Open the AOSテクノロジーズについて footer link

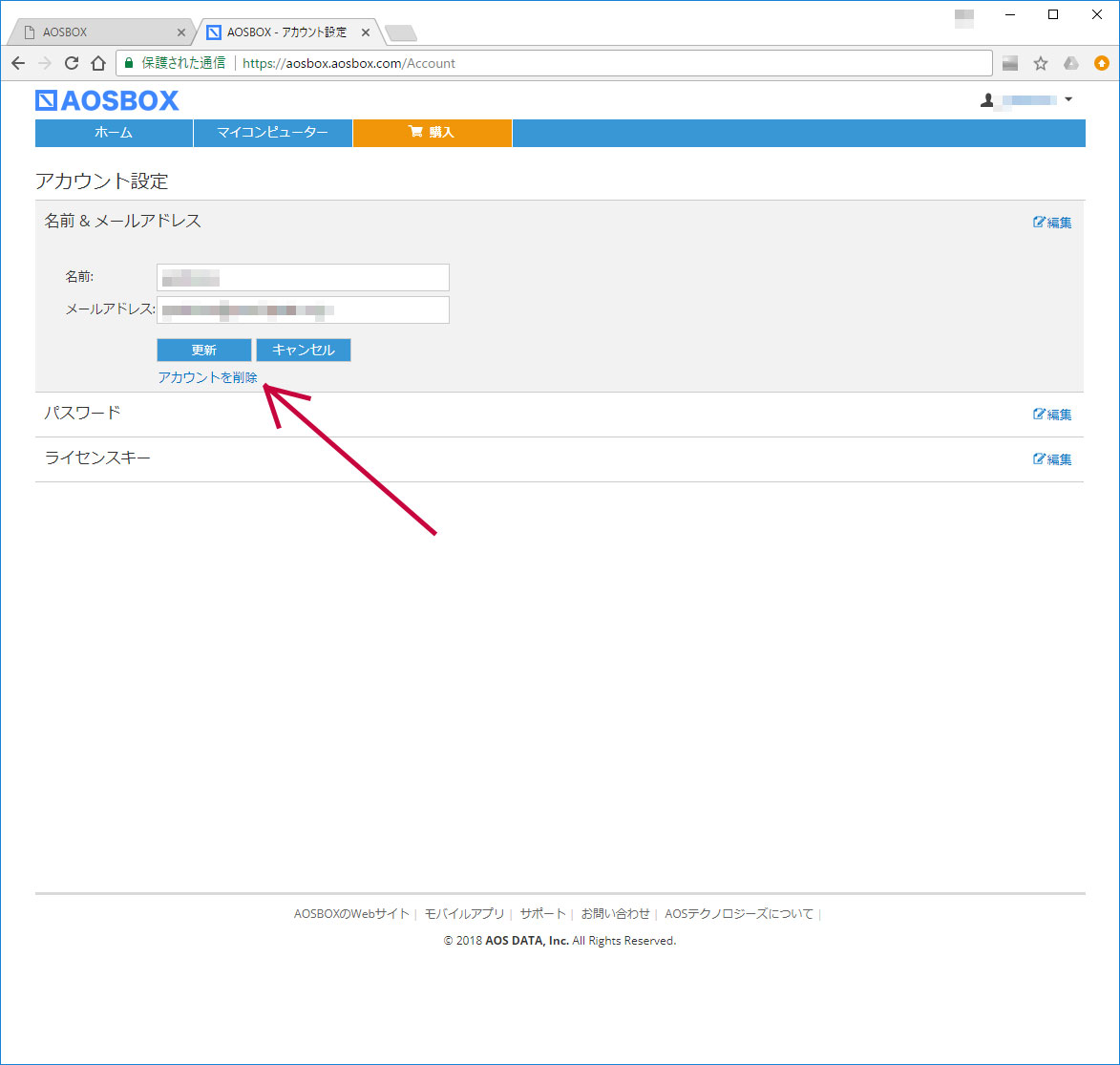739,913
